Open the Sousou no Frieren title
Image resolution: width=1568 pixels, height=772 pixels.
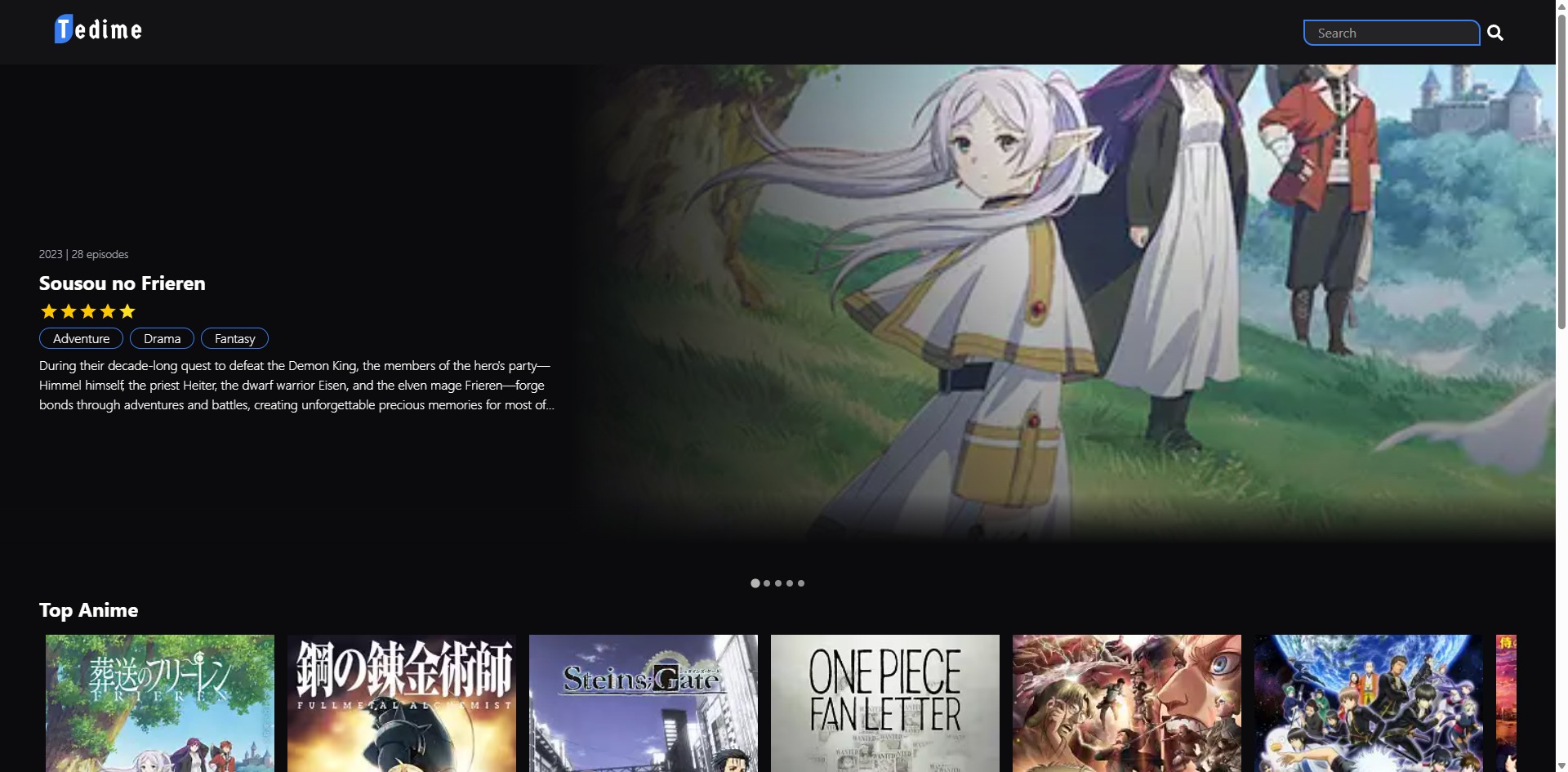[x=122, y=283]
